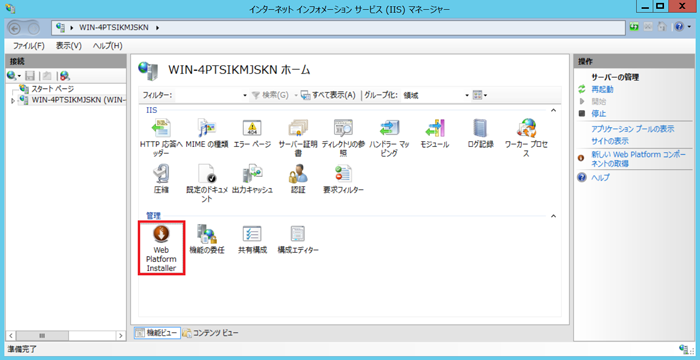Open the ハンドラー マッピング feature
Screen dimensions: 700x360
[x=389, y=138]
